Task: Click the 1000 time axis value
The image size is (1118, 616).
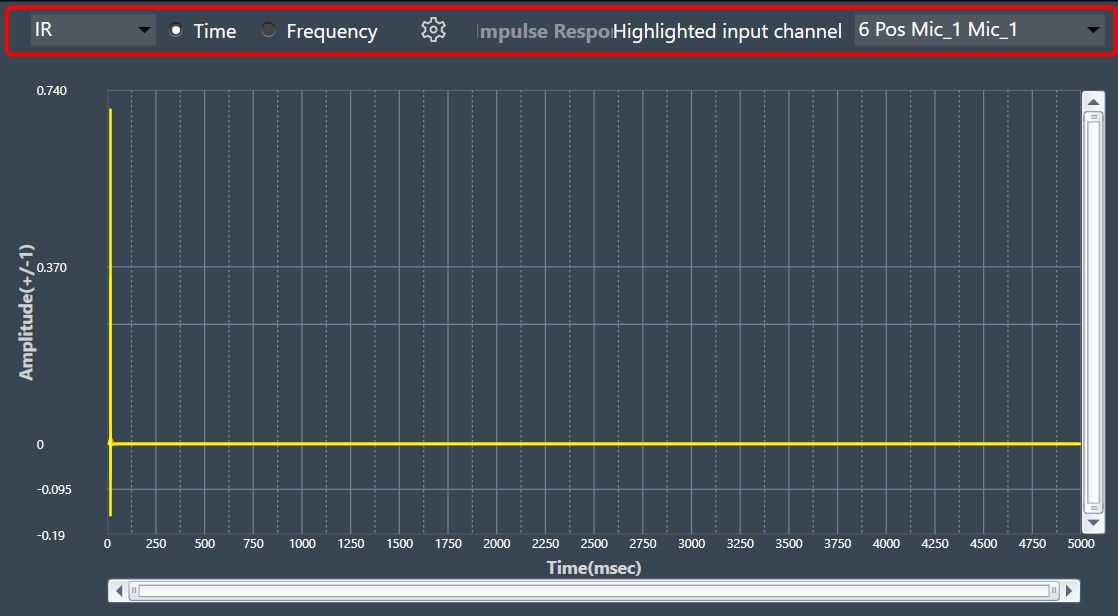Action: point(302,543)
